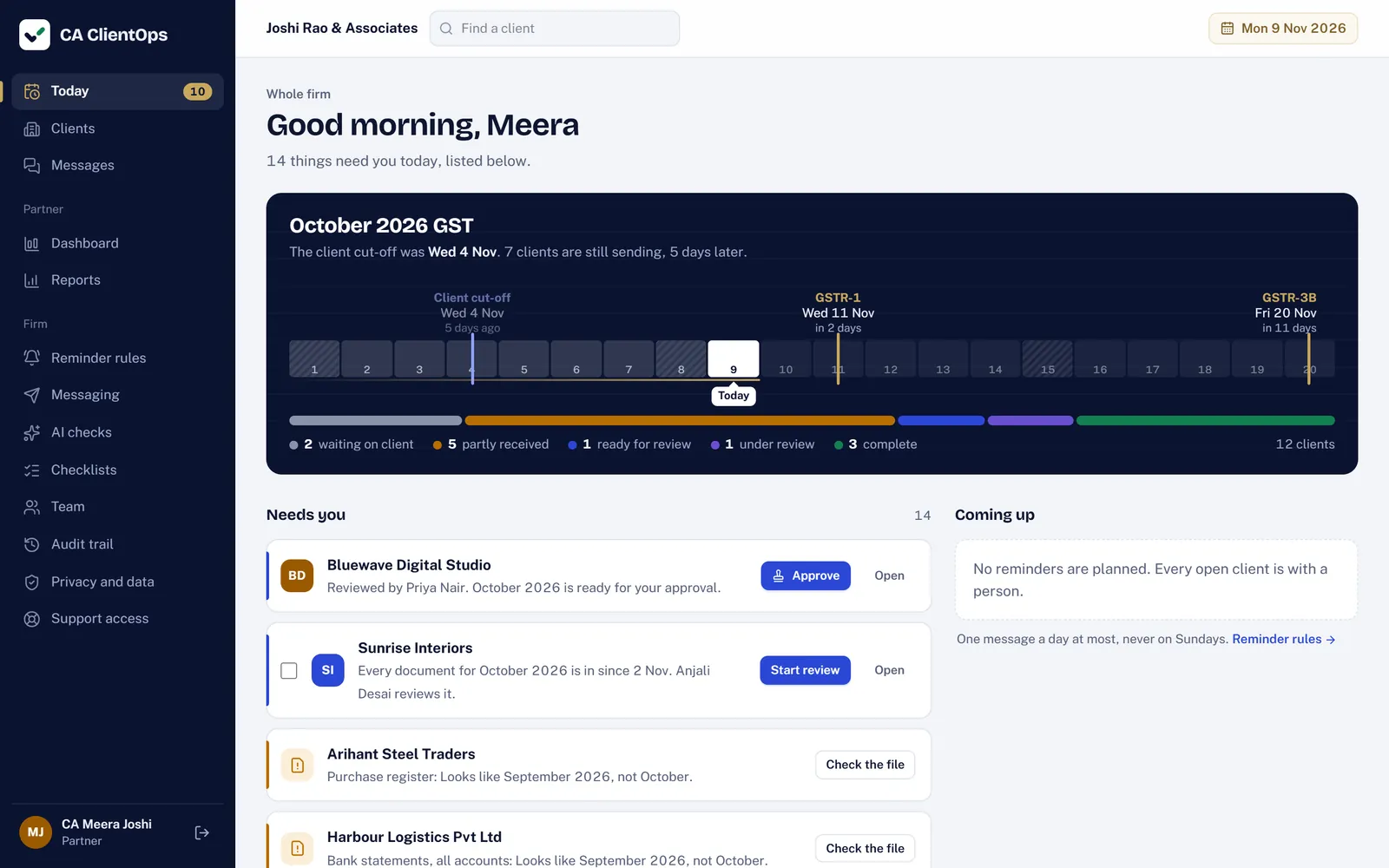Click the CA ClientOps logo icon
1389x868 pixels.
(35, 35)
